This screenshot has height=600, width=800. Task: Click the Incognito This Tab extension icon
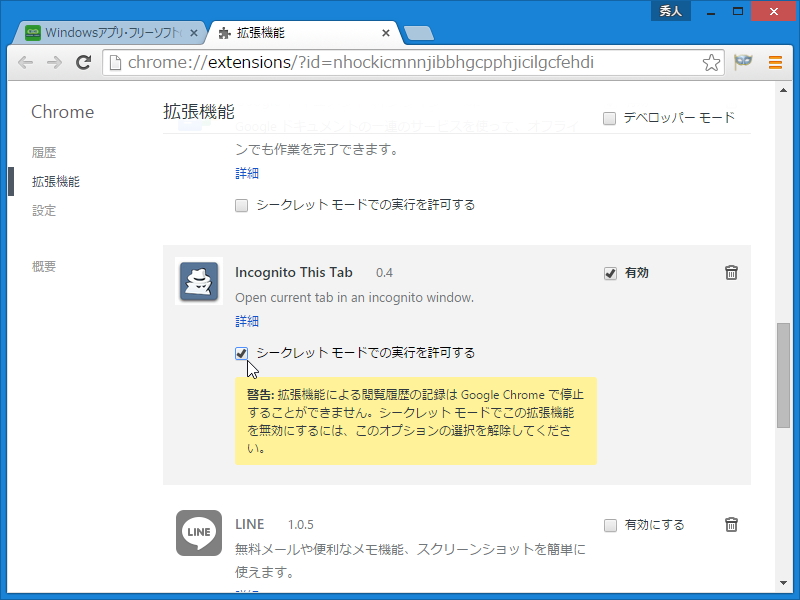click(x=198, y=282)
